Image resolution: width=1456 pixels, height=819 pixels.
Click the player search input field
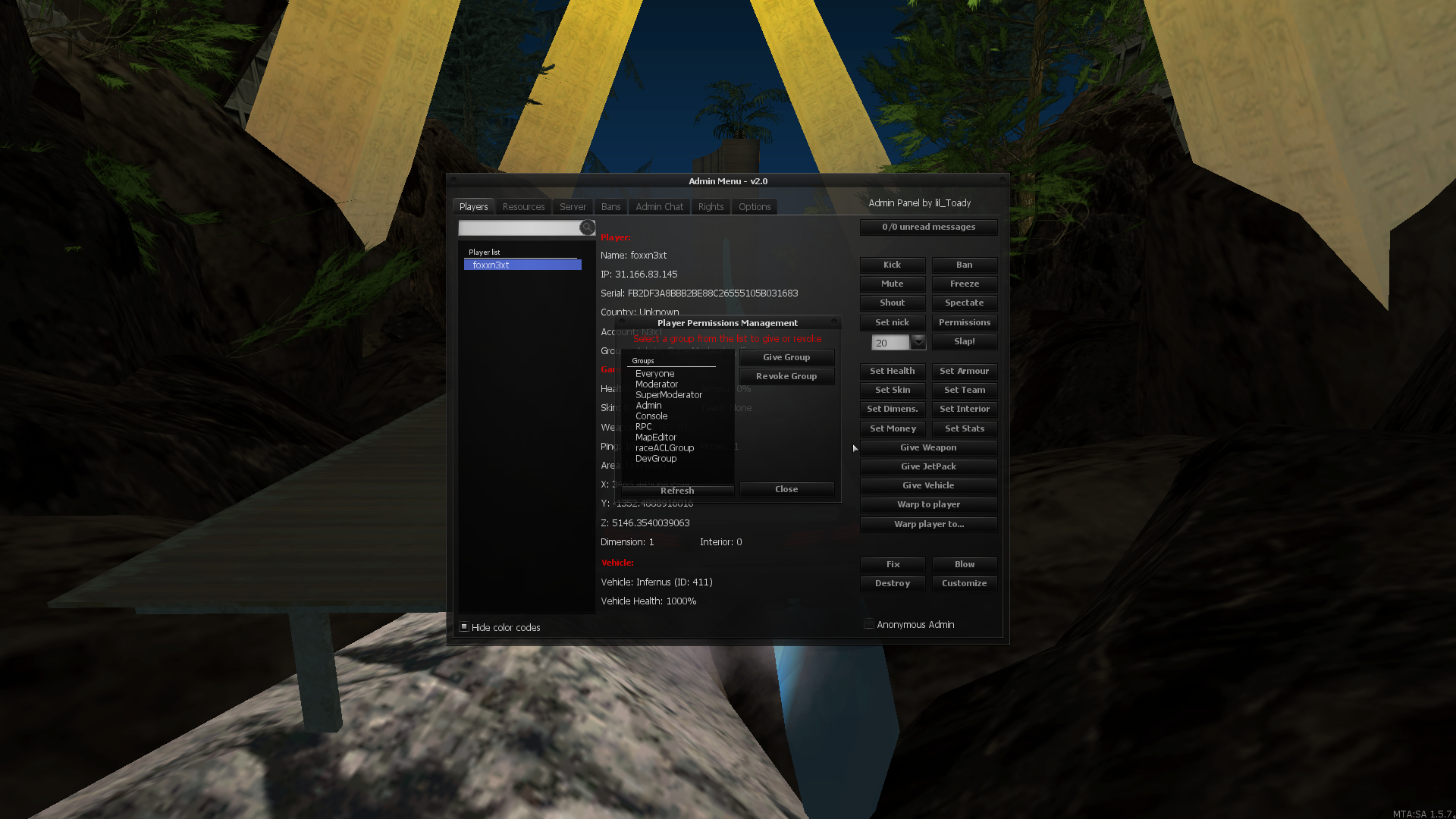(x=519, y=227)
